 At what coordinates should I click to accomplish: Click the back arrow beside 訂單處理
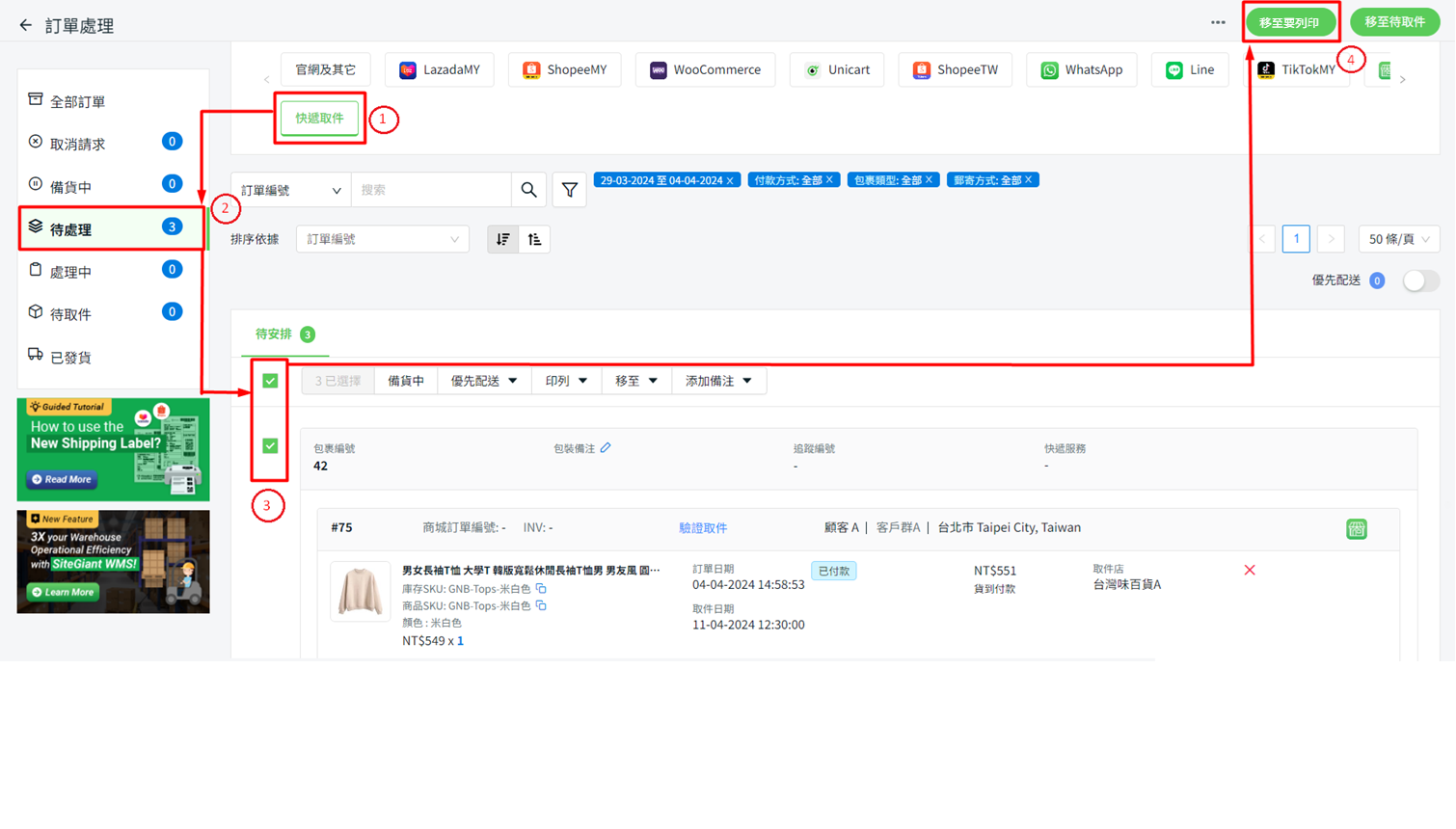tap(26, 25)
